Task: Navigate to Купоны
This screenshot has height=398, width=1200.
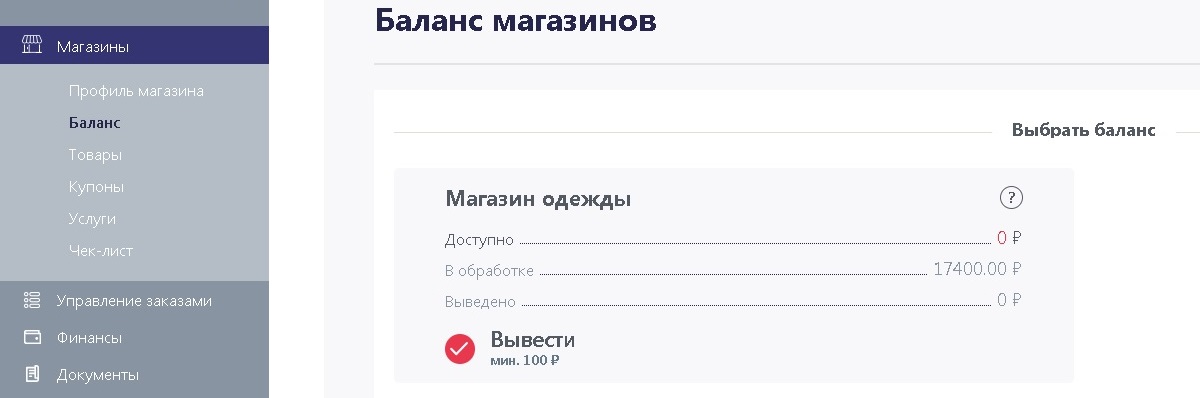Action: pyautogui.click(x=96, y=187)
